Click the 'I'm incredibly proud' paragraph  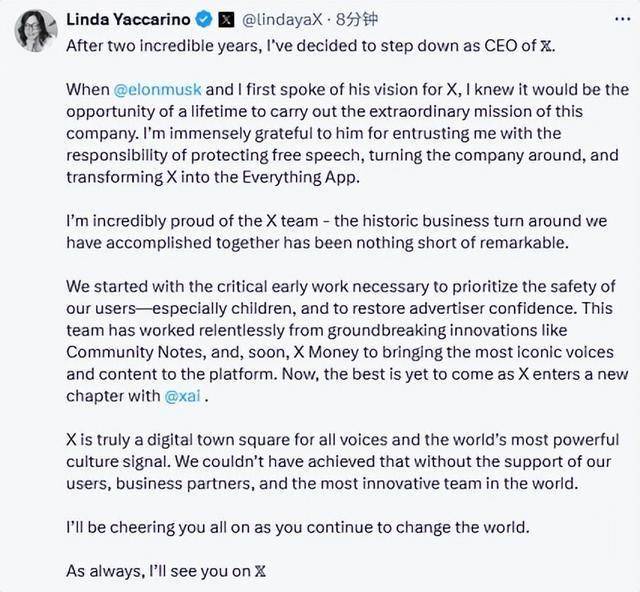tap(337, 231)
